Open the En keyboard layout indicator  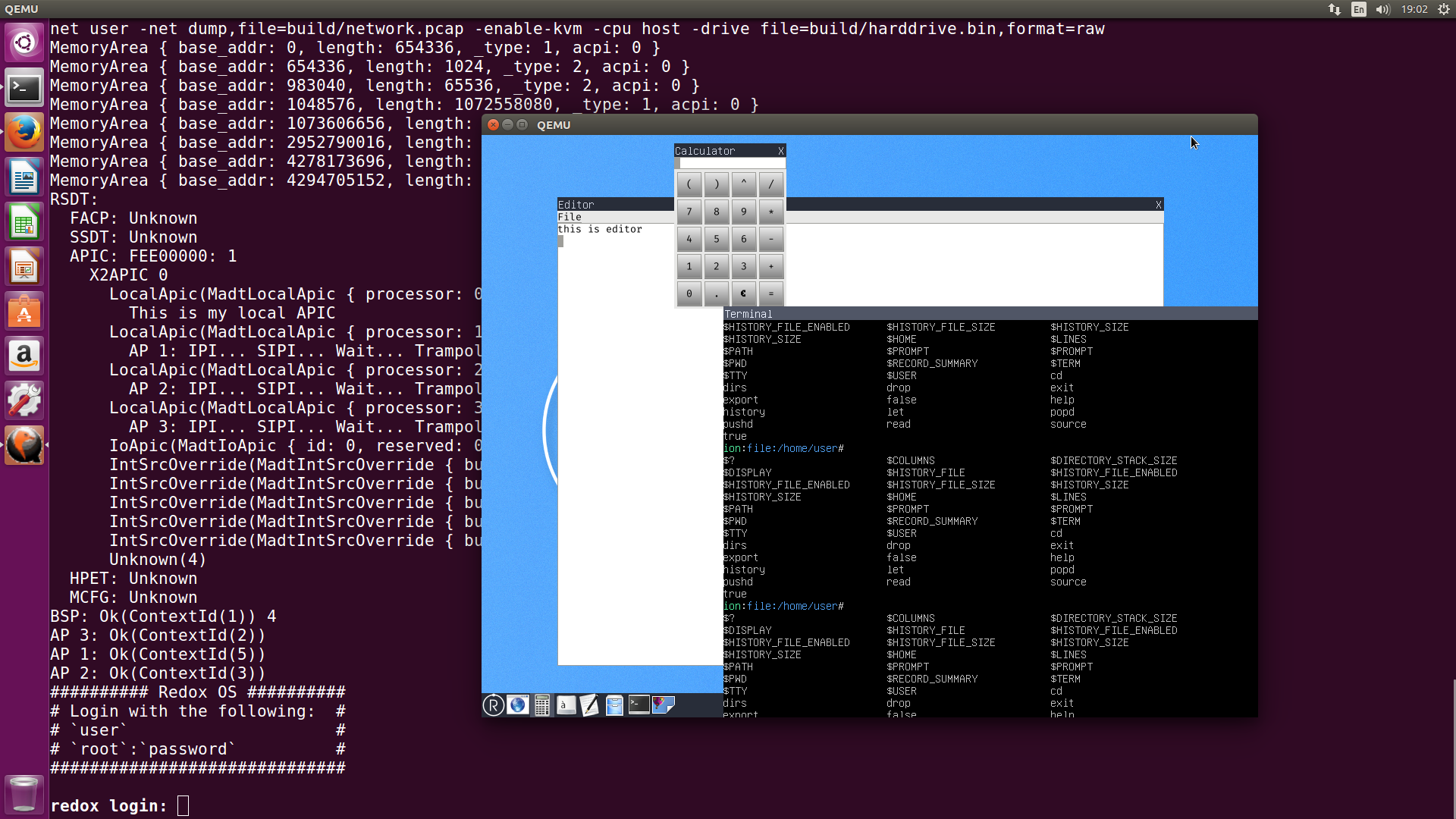1359,9
